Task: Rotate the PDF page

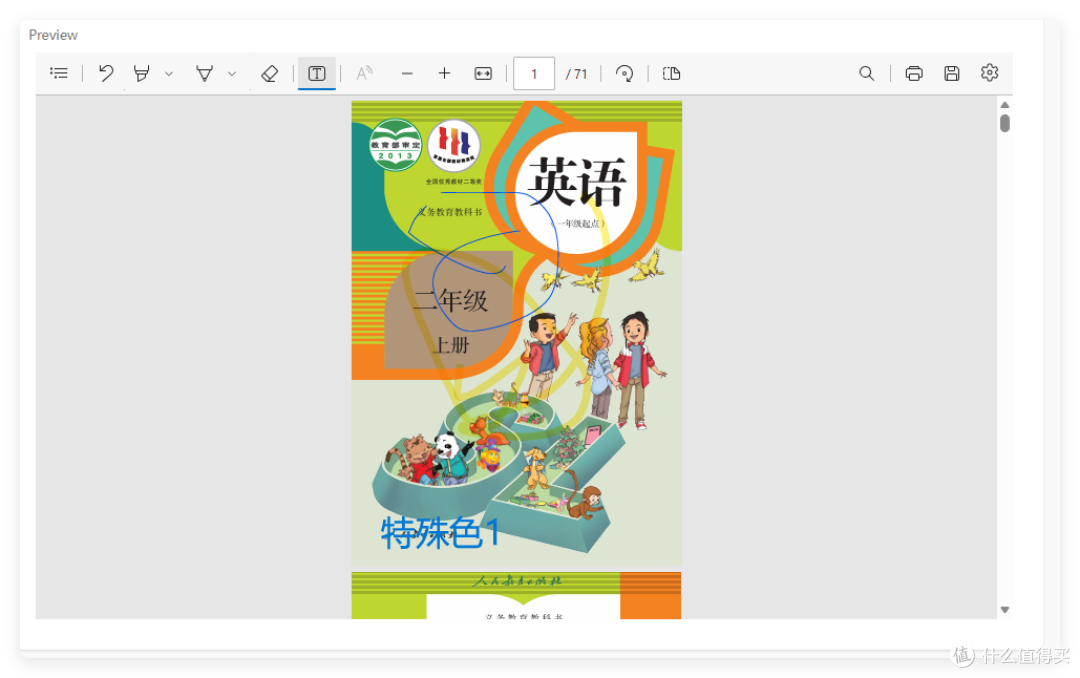Action: (x=625, y=73)
